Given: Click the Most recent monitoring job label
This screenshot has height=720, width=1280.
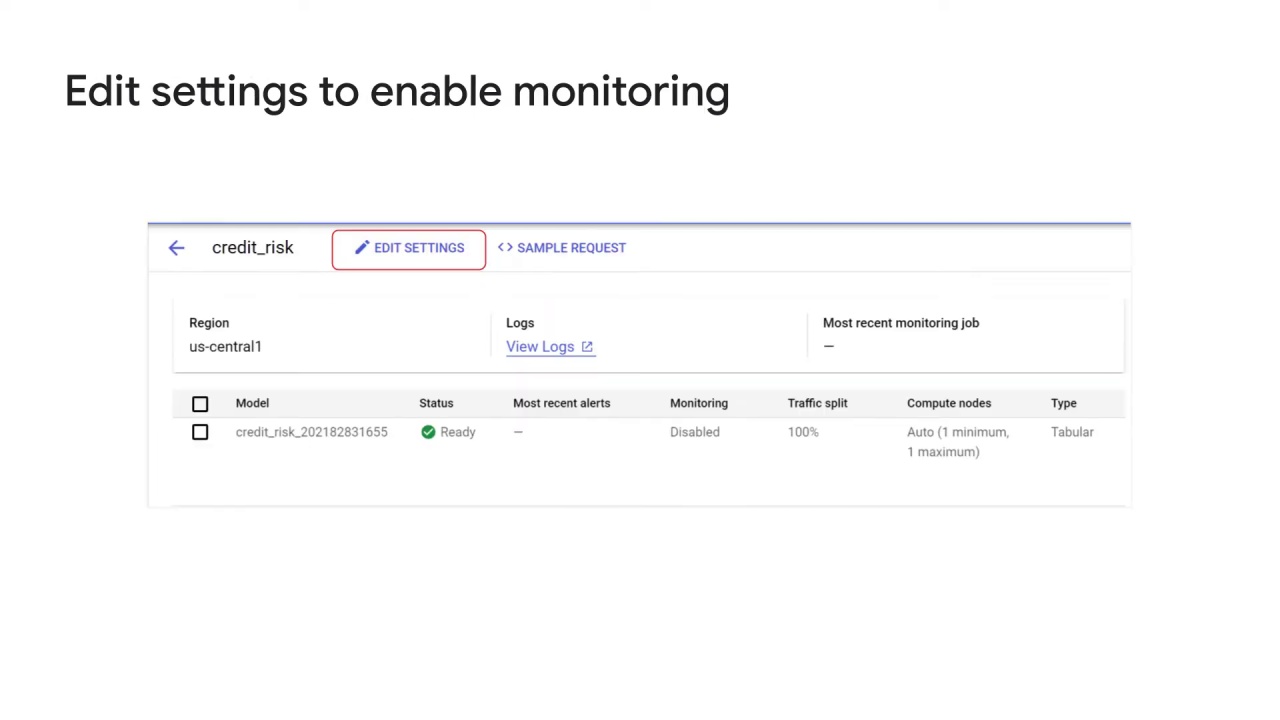Looking at the screenshot, I should point(901,323).
